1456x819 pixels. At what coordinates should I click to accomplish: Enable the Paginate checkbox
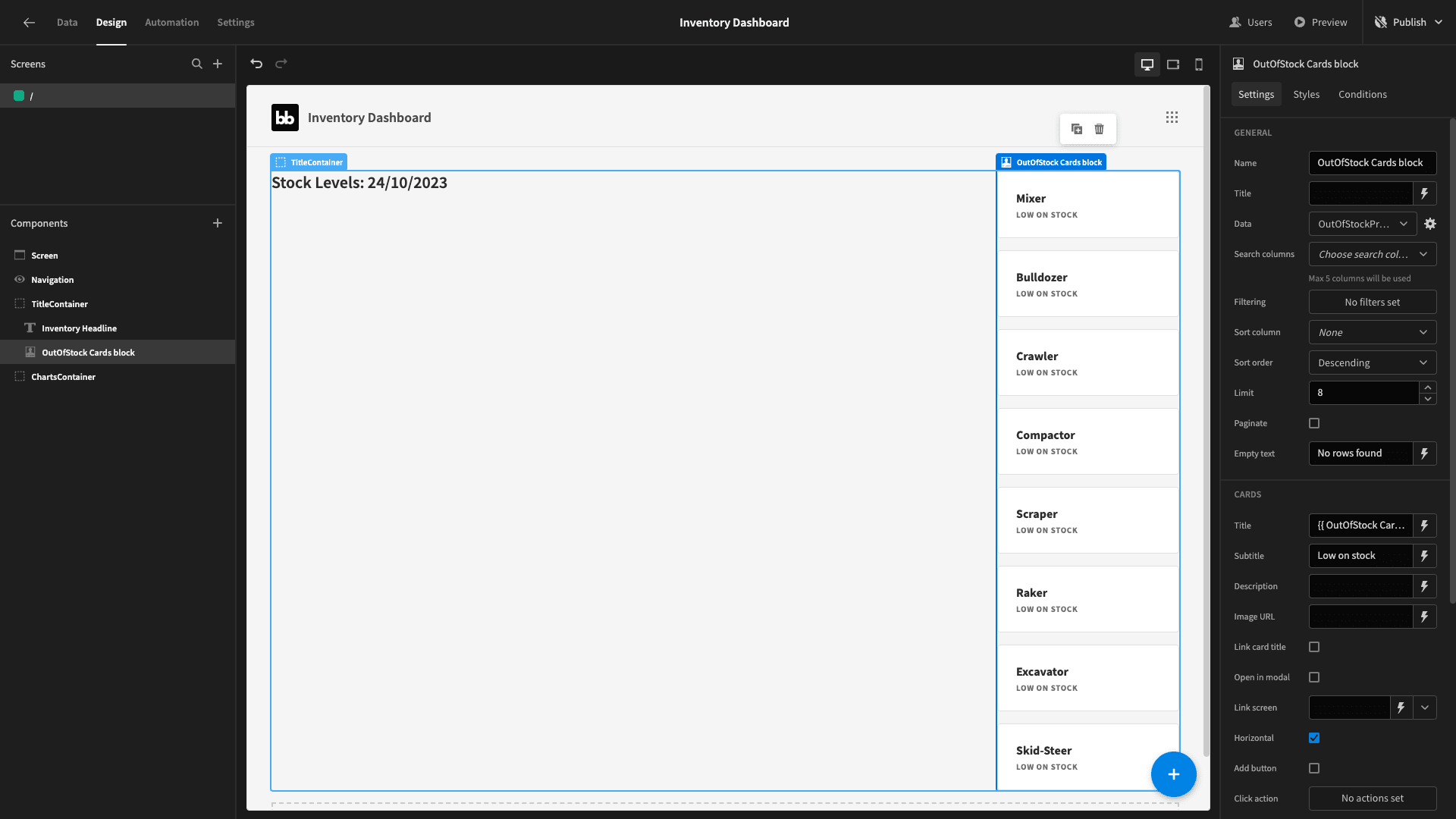pos(1314,423)
